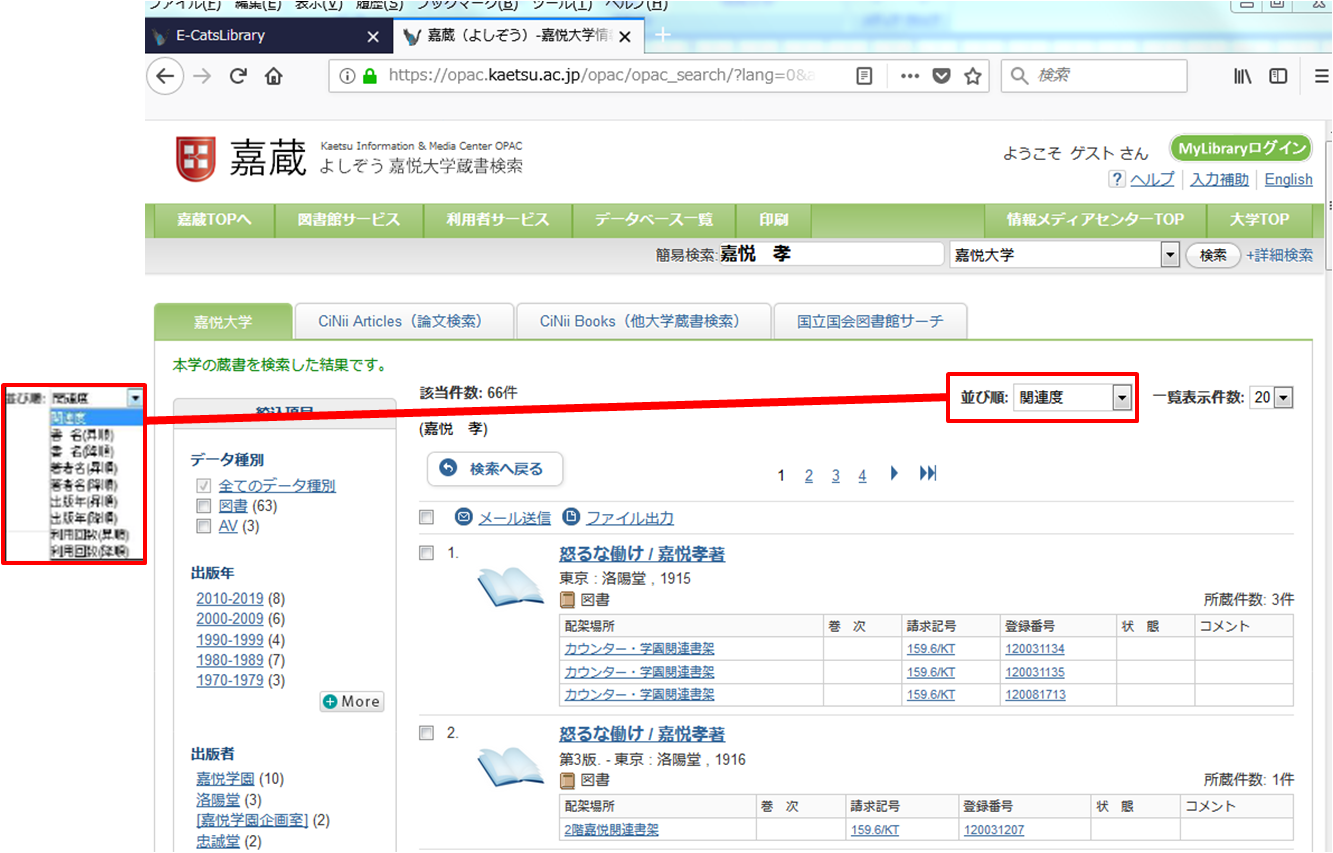Bookmark this page with the star icon

pos(972,76)
